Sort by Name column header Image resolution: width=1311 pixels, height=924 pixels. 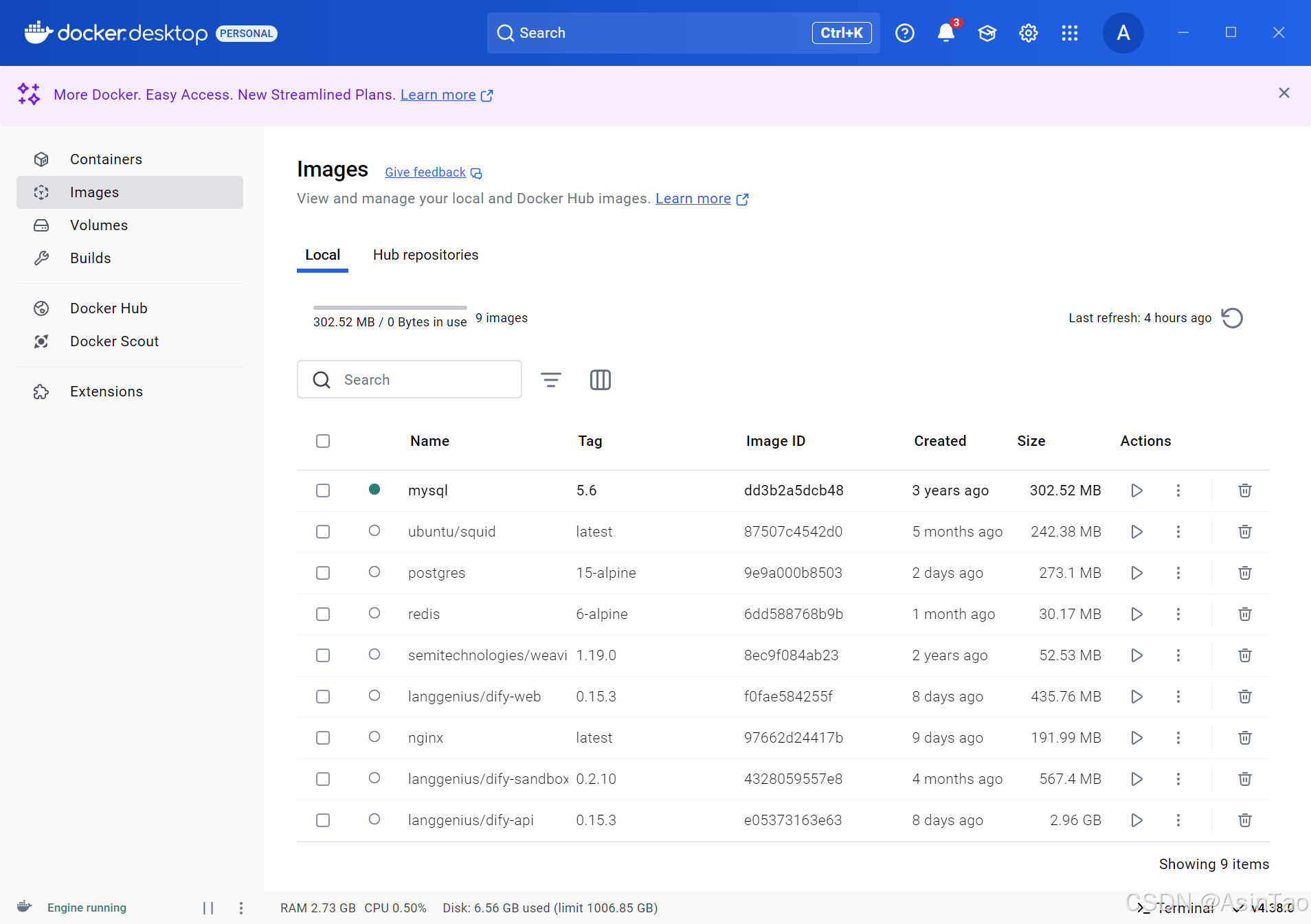pos(429,441)
